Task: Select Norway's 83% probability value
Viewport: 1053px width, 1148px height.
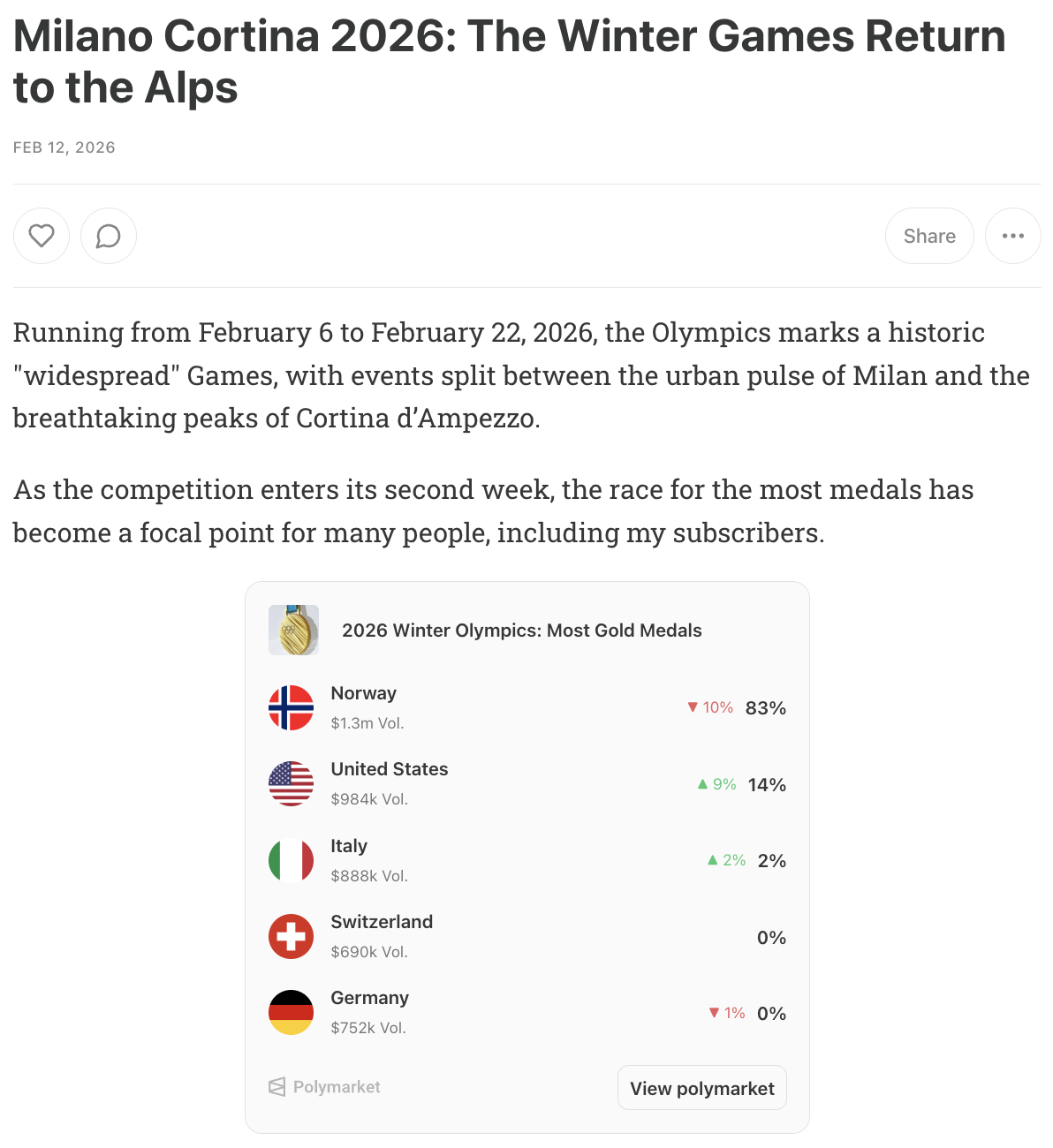Action: [765, 708]
